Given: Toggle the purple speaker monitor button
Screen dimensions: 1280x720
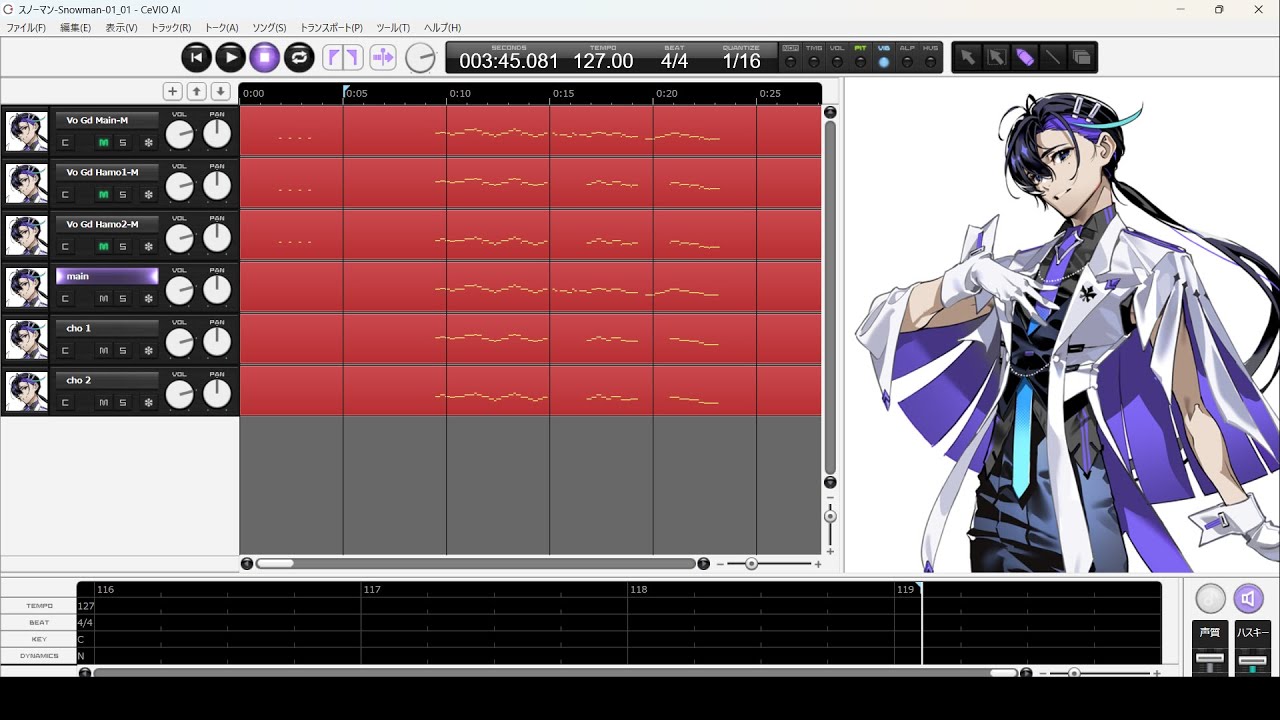Looking at the screenshot, I should click(x=1248, y=599).
